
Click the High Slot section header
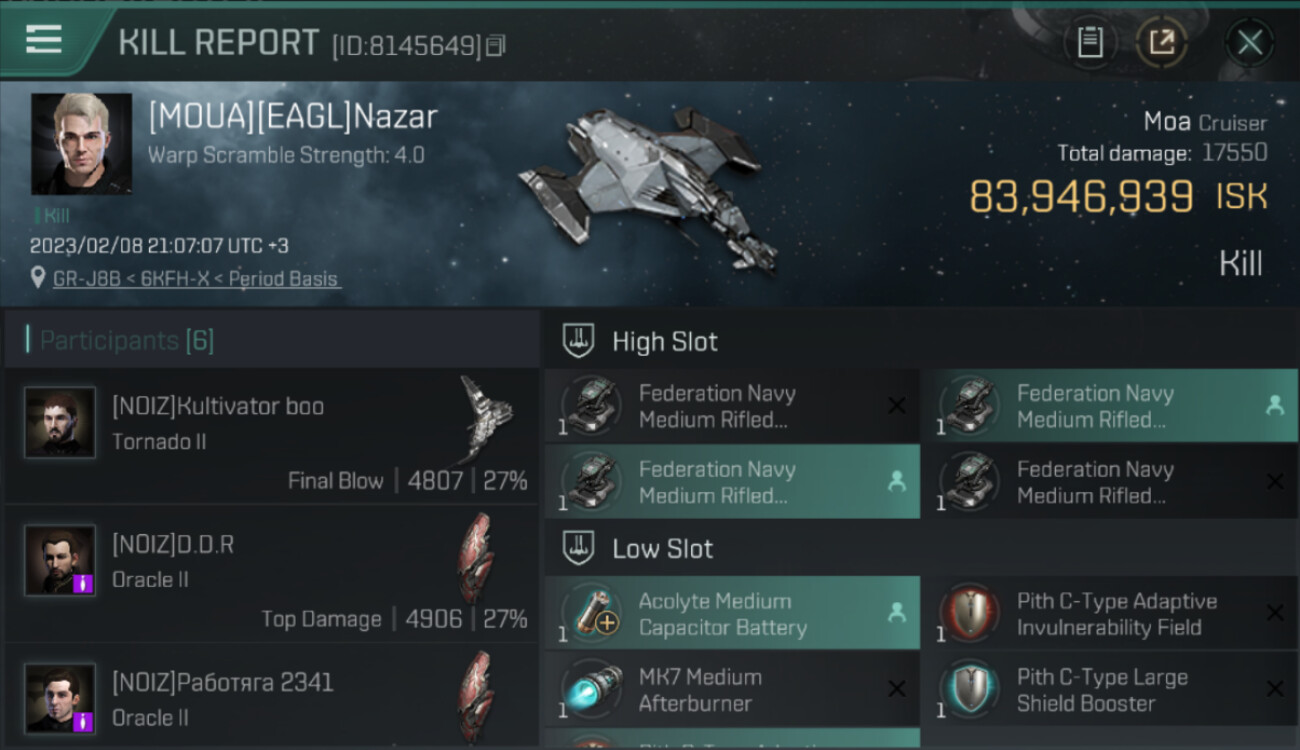coord(665,342)
